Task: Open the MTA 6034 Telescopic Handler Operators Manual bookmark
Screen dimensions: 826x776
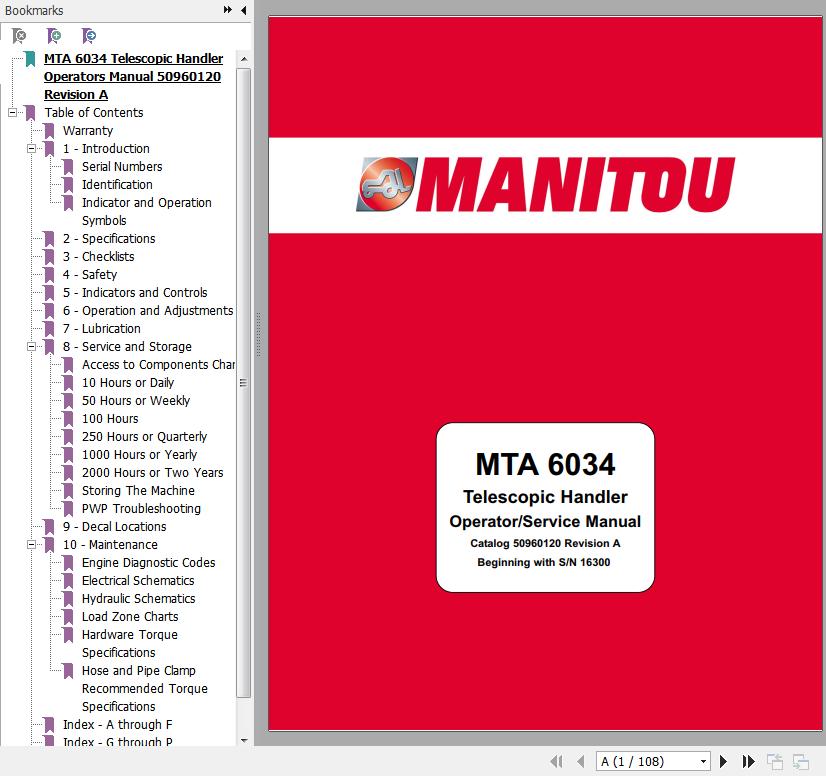Action: pyautogui.click(x=133, y=76)
